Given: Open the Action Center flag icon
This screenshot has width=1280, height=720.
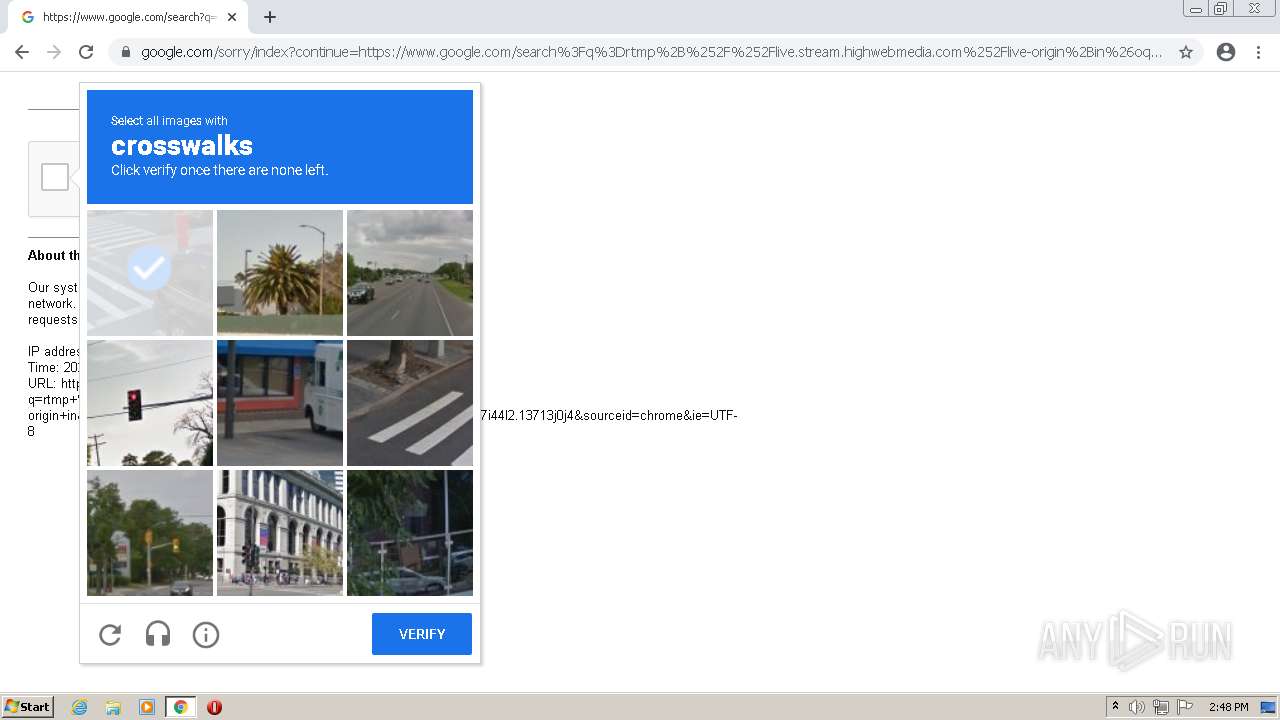Looking at the screenshot, I should point(1185,707).
